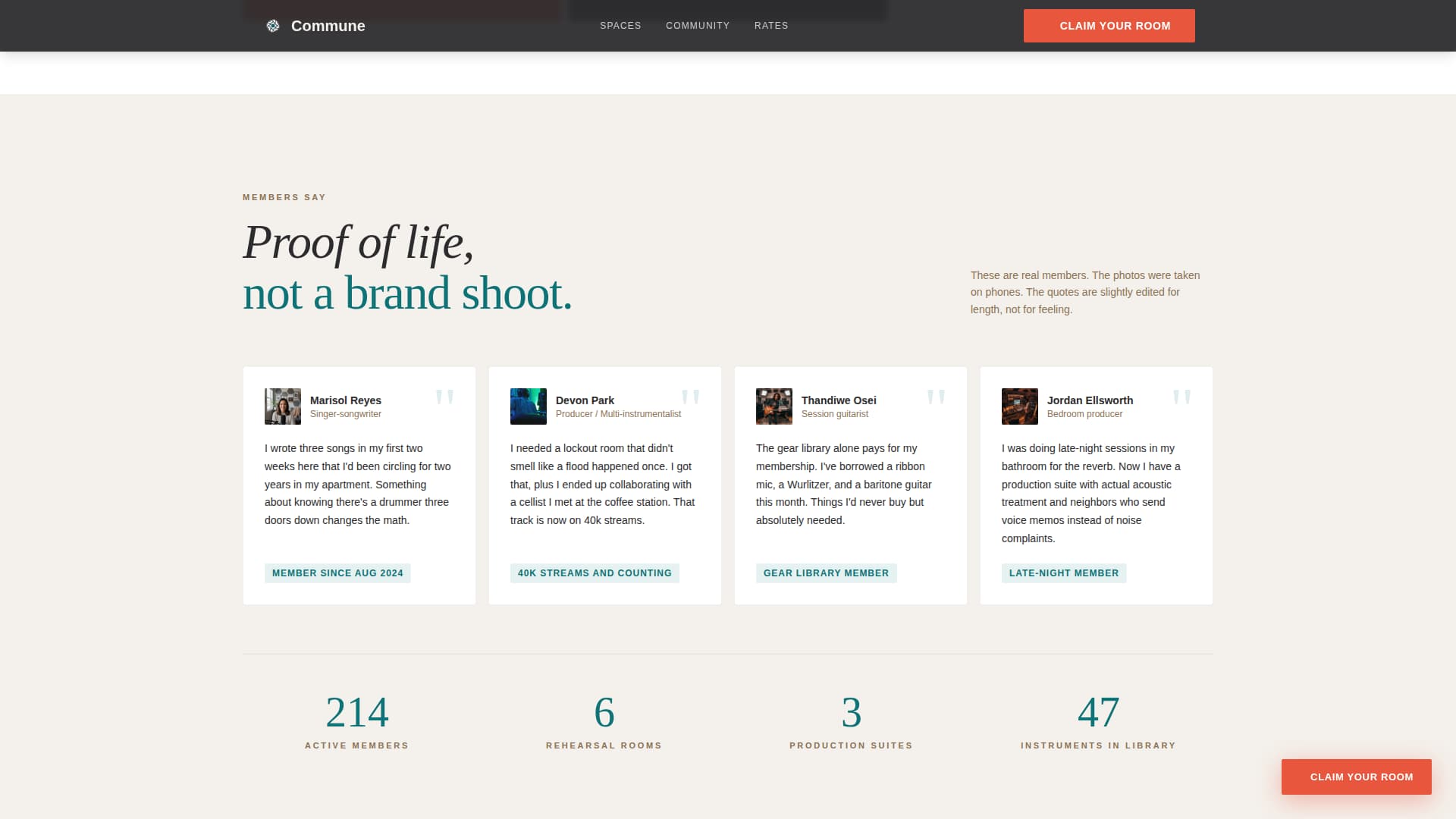The height and width of the screenshot is (819, 1456).
Task: Click the 40K STREAMS AND COUNTING tag
Action: (595, 573)
